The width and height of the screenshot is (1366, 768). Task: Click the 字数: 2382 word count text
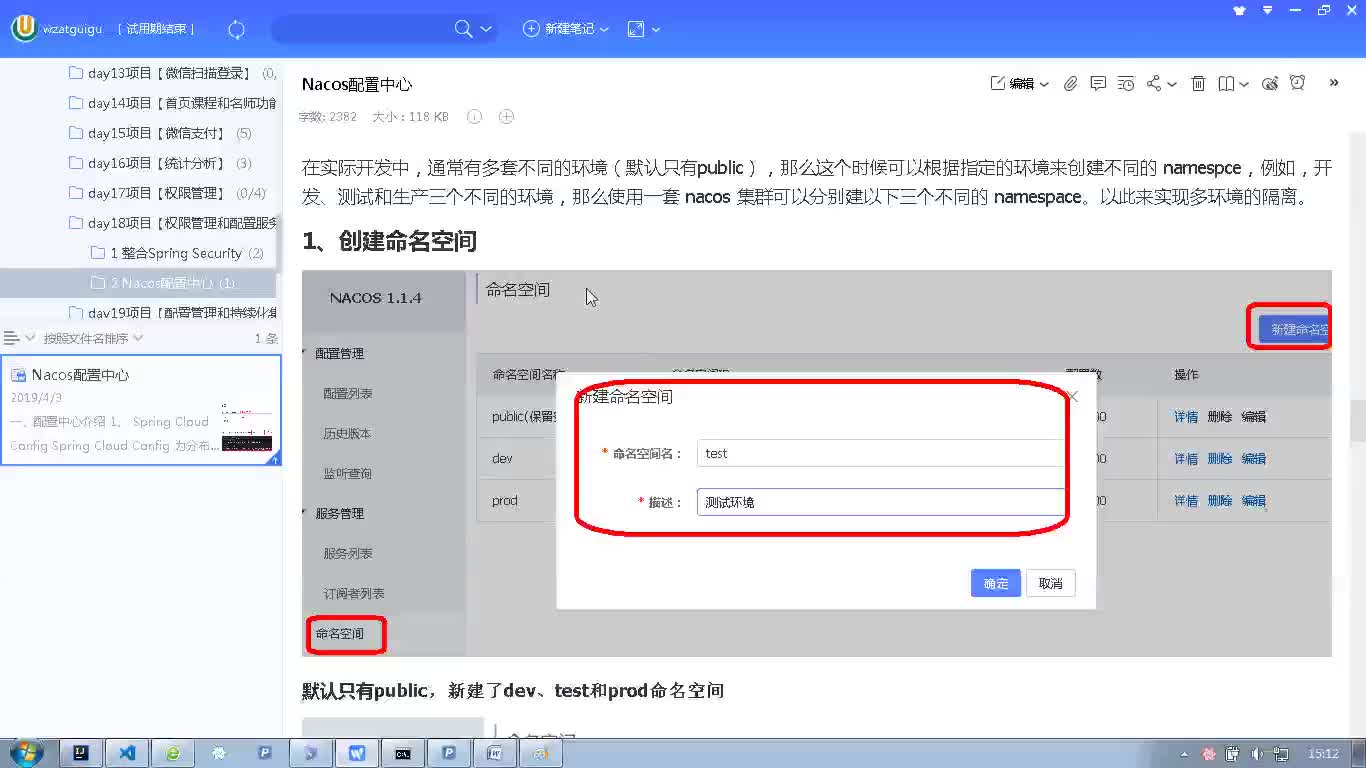pos(328,117)
